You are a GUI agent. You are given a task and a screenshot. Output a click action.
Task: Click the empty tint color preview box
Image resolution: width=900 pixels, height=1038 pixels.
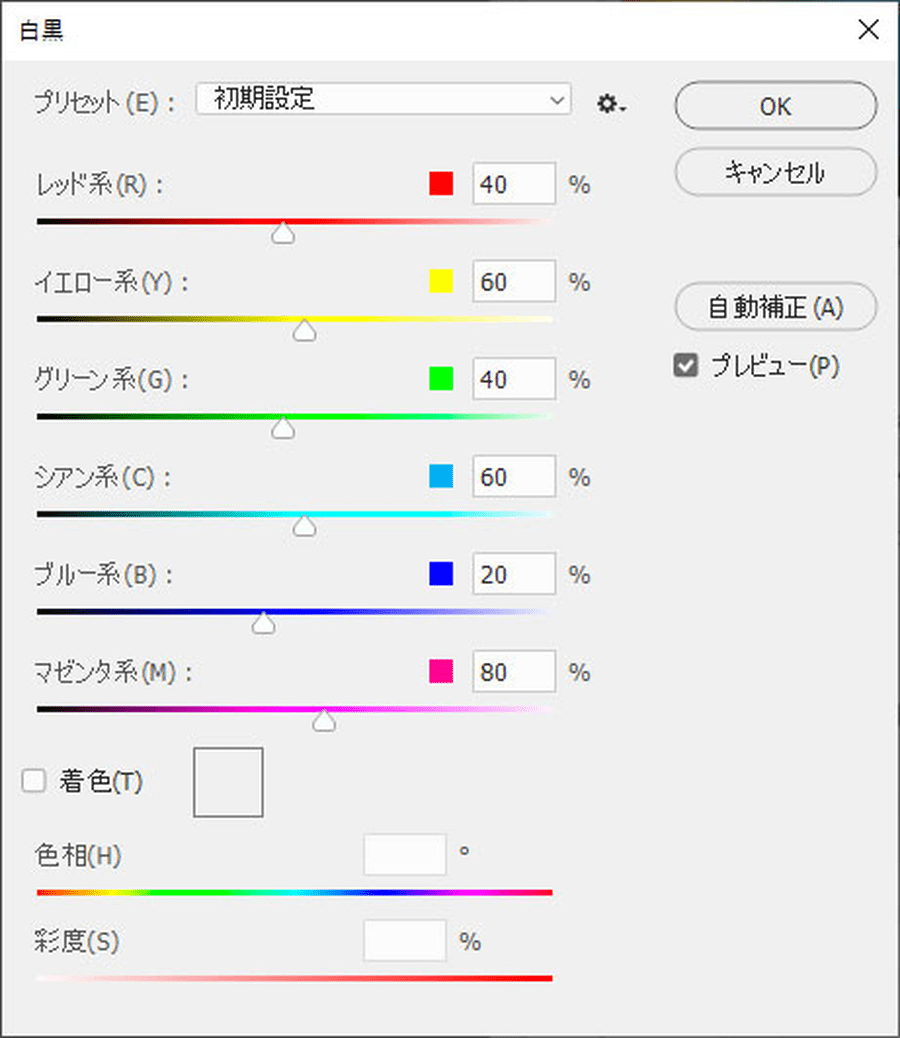(228, 782)
